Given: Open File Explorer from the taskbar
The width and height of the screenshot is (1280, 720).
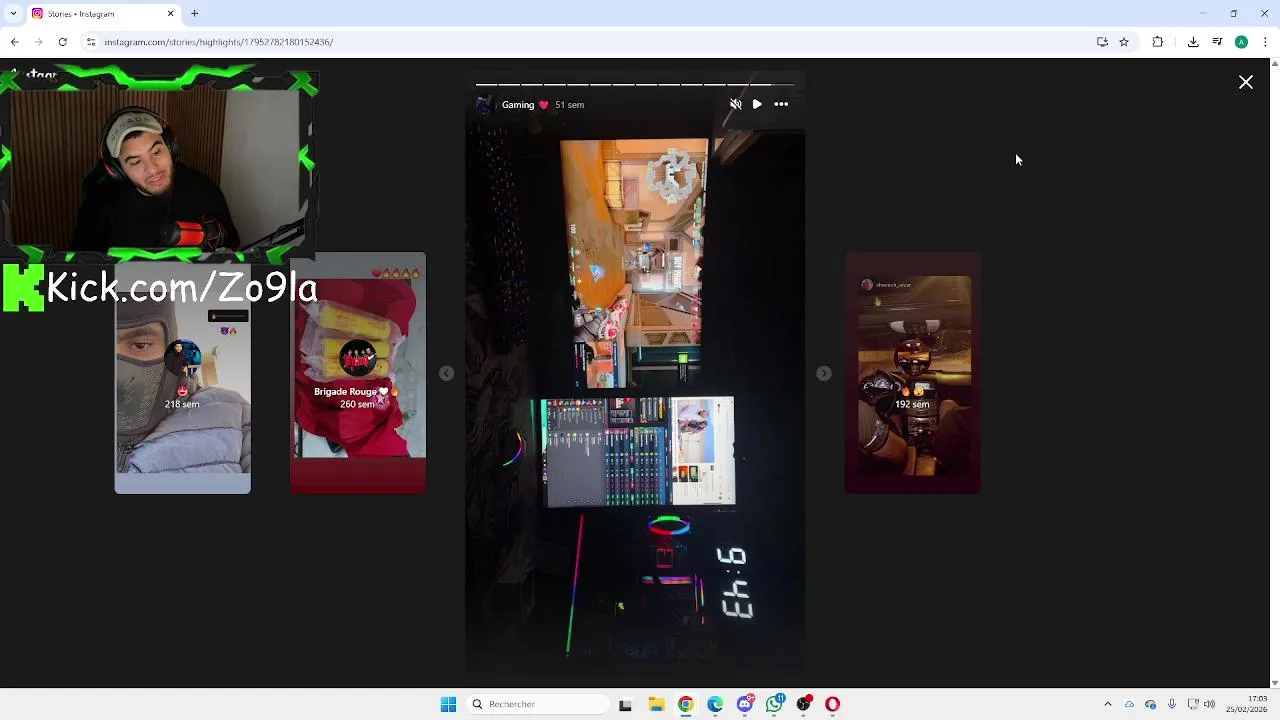Looking at the screenshot, I should point(656,704).
